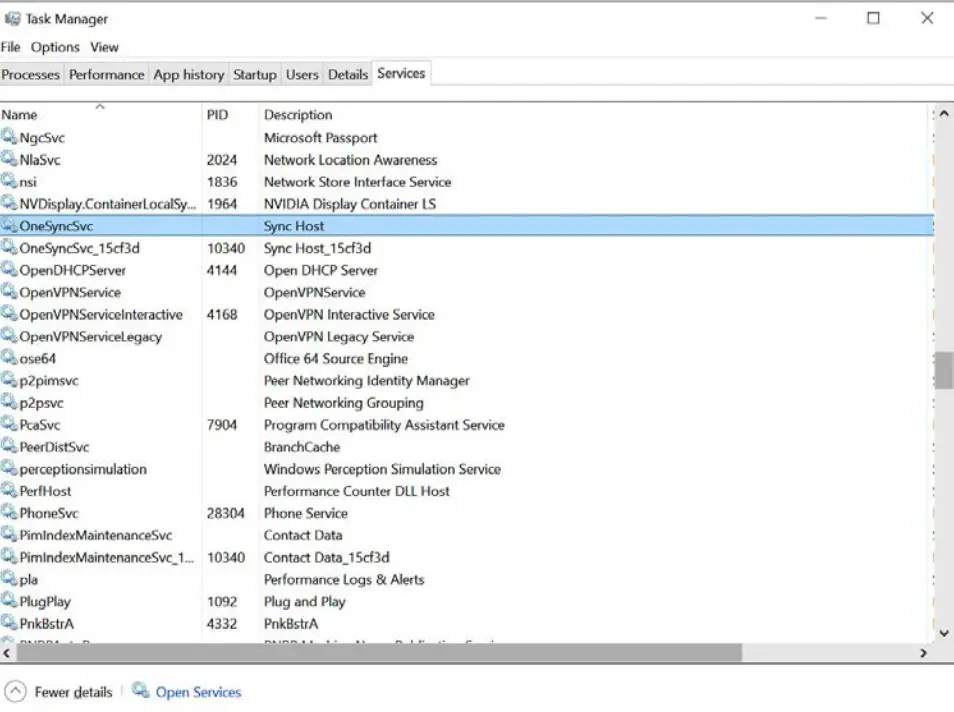Image resolution: width=954 pixels, height=712 pixels.
Task: Click the Open Services gear icon
Action: pyautogui.click(x=141, y=691)
